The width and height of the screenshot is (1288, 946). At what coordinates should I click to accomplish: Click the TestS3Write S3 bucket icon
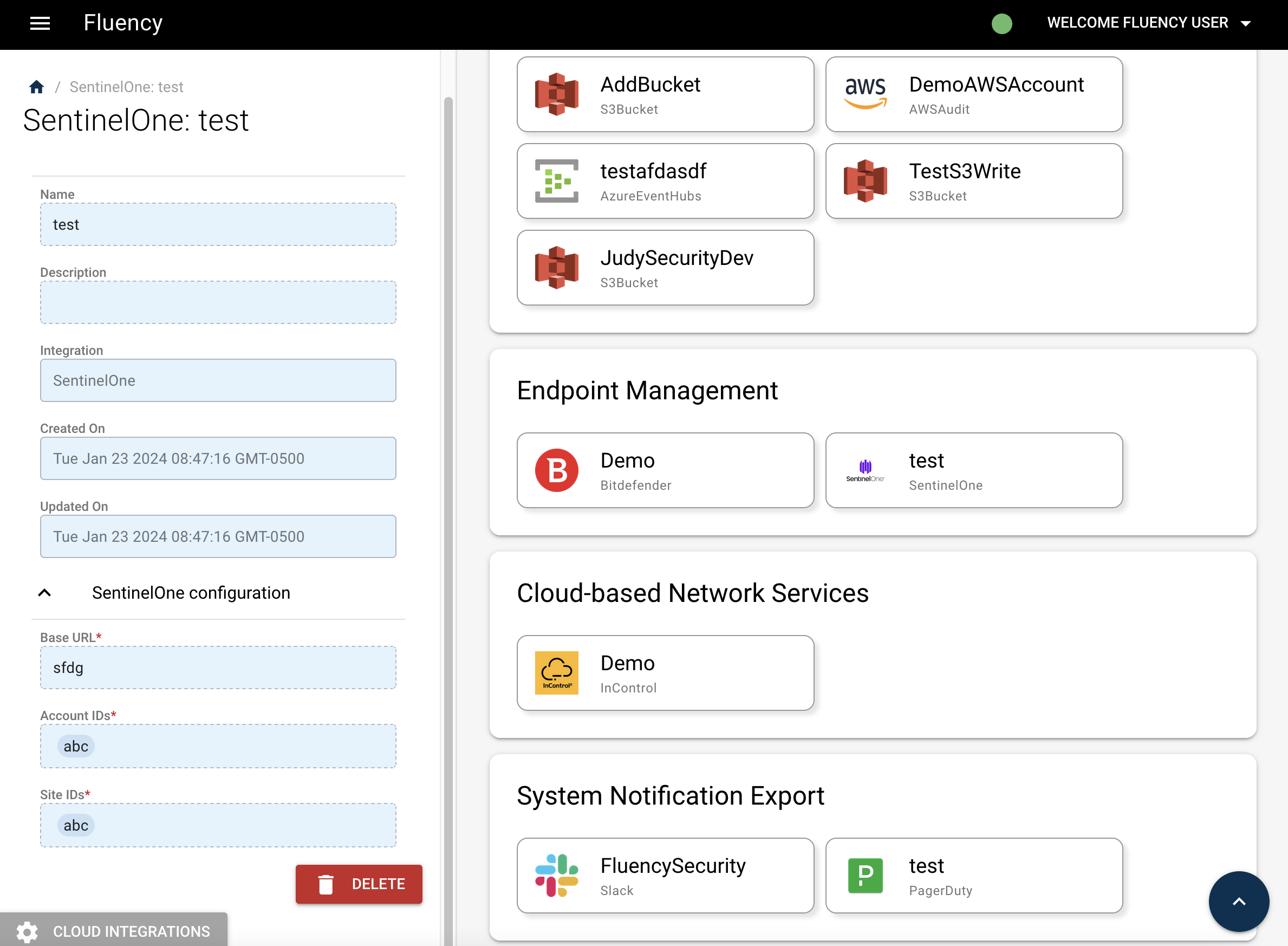(x=866, y=181)
